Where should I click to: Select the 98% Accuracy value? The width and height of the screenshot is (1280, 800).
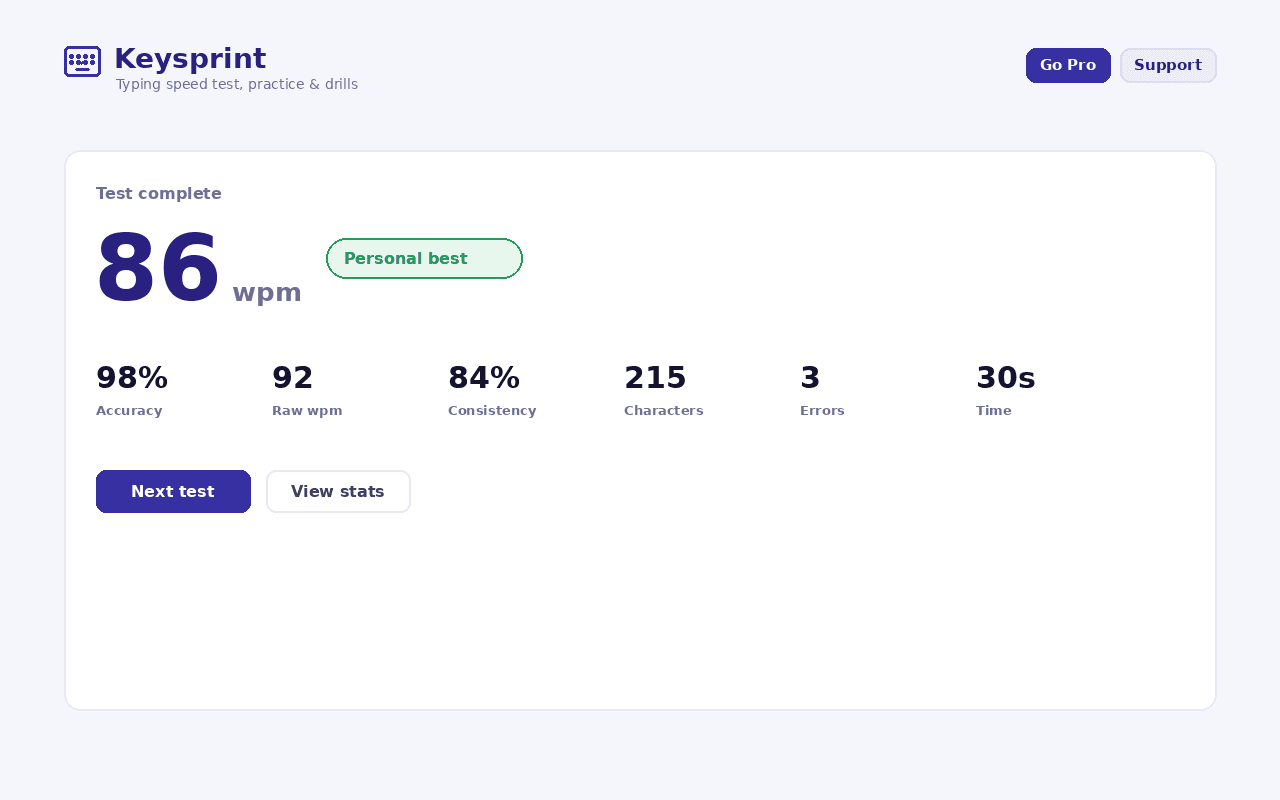click(132, 378)
